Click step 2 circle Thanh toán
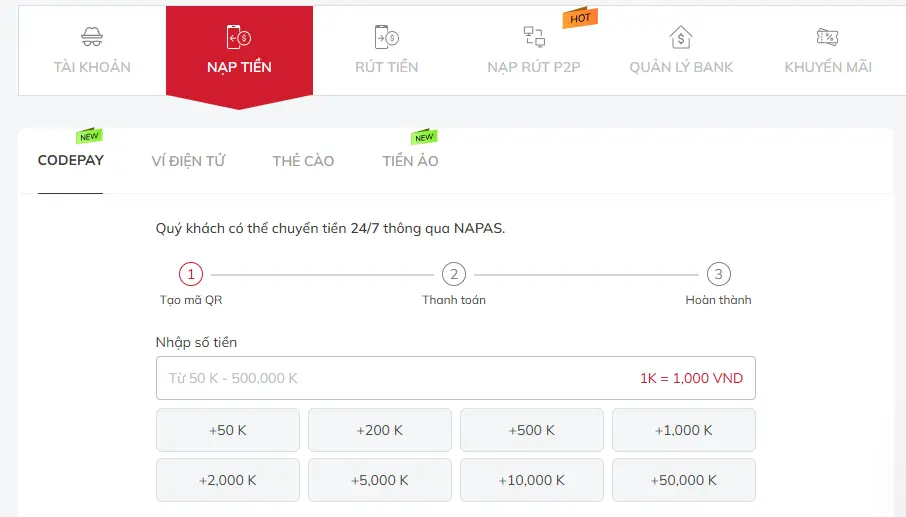906x517 pixels. click(454, 274)
